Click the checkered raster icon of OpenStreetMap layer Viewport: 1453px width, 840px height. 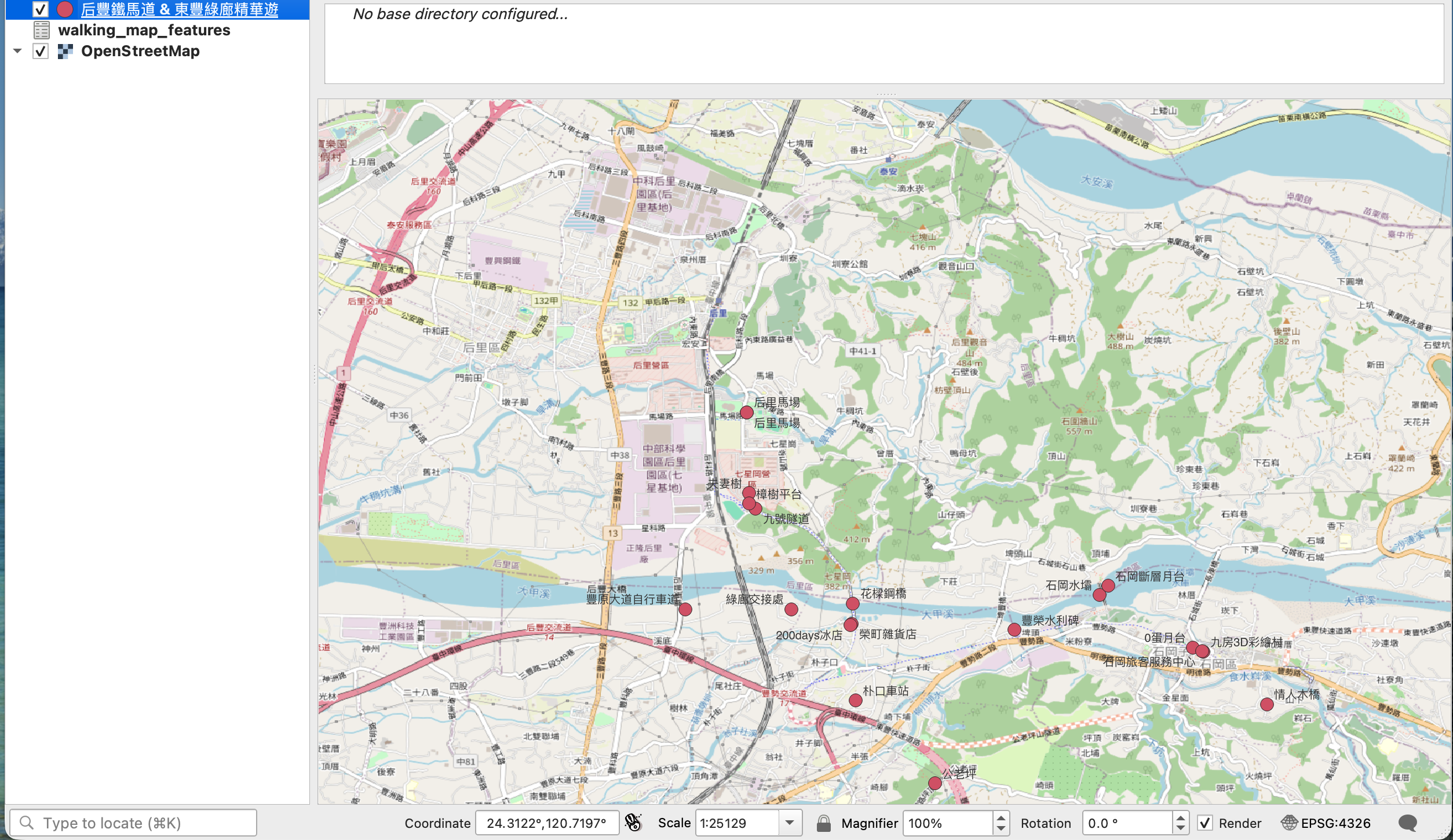coord(65,51)
